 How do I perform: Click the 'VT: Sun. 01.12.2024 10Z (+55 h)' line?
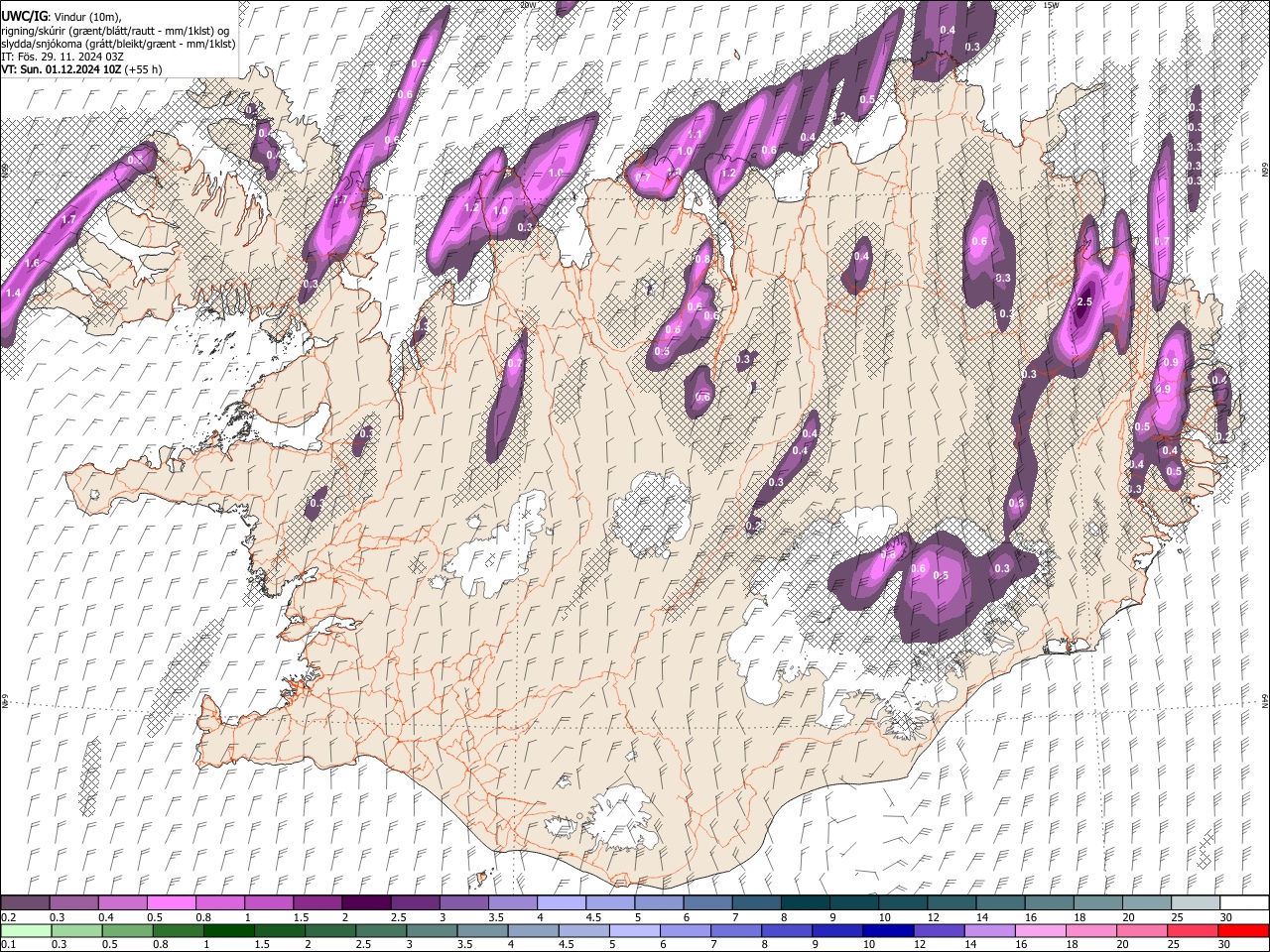[81, 69]
